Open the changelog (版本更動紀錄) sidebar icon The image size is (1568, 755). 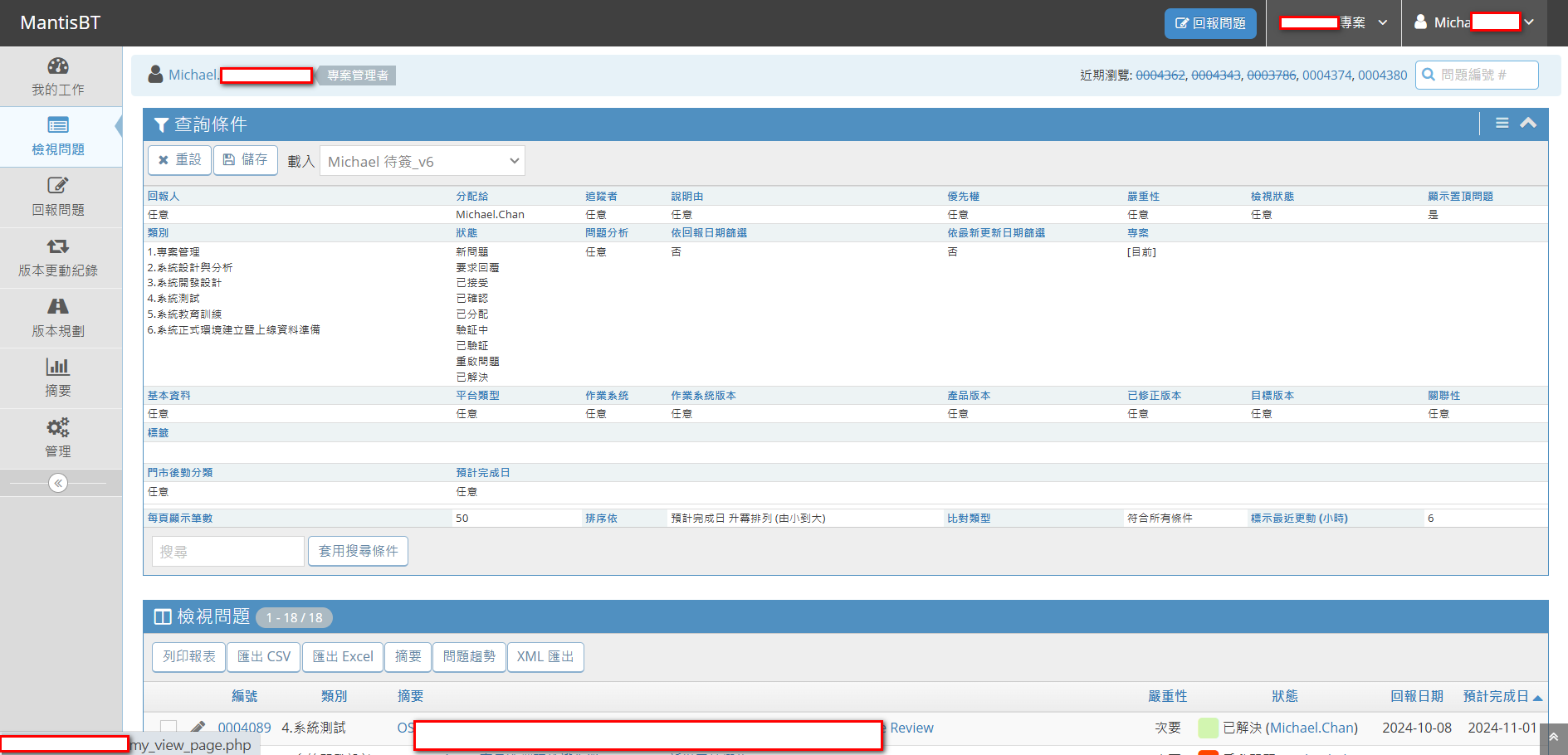click(58, 246)
